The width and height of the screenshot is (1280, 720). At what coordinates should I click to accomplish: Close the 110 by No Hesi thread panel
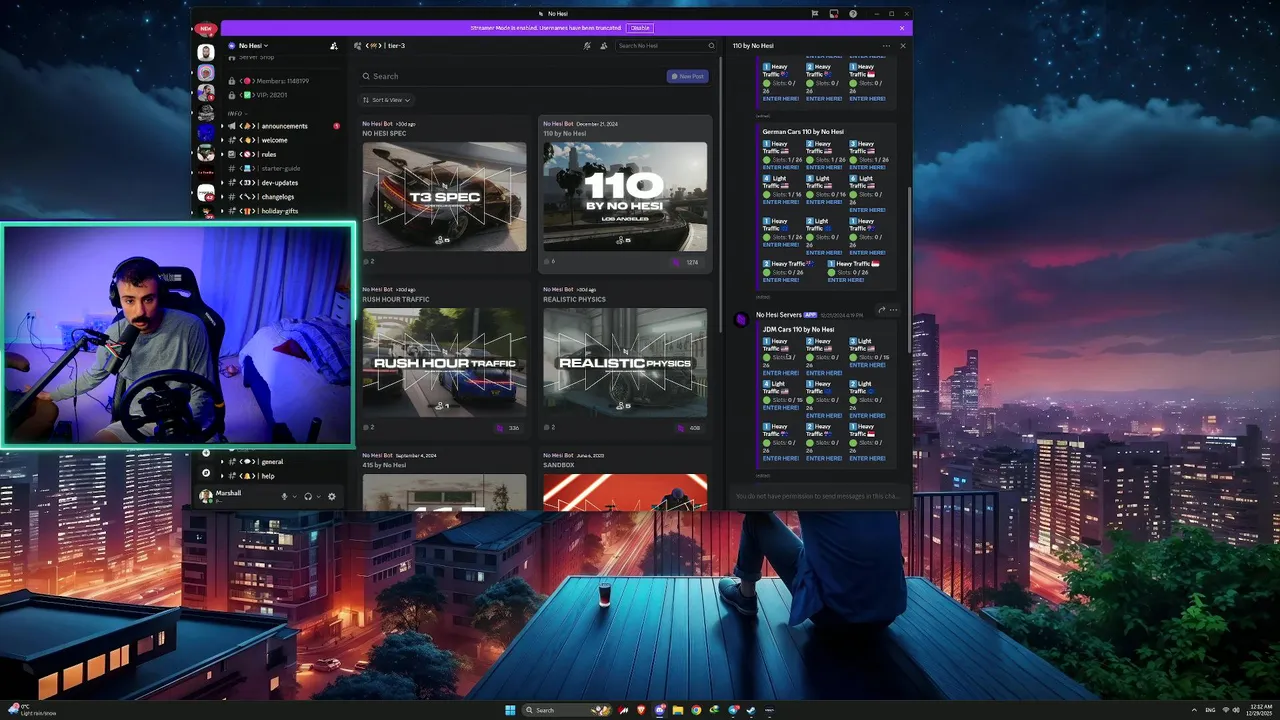(902, 46)
